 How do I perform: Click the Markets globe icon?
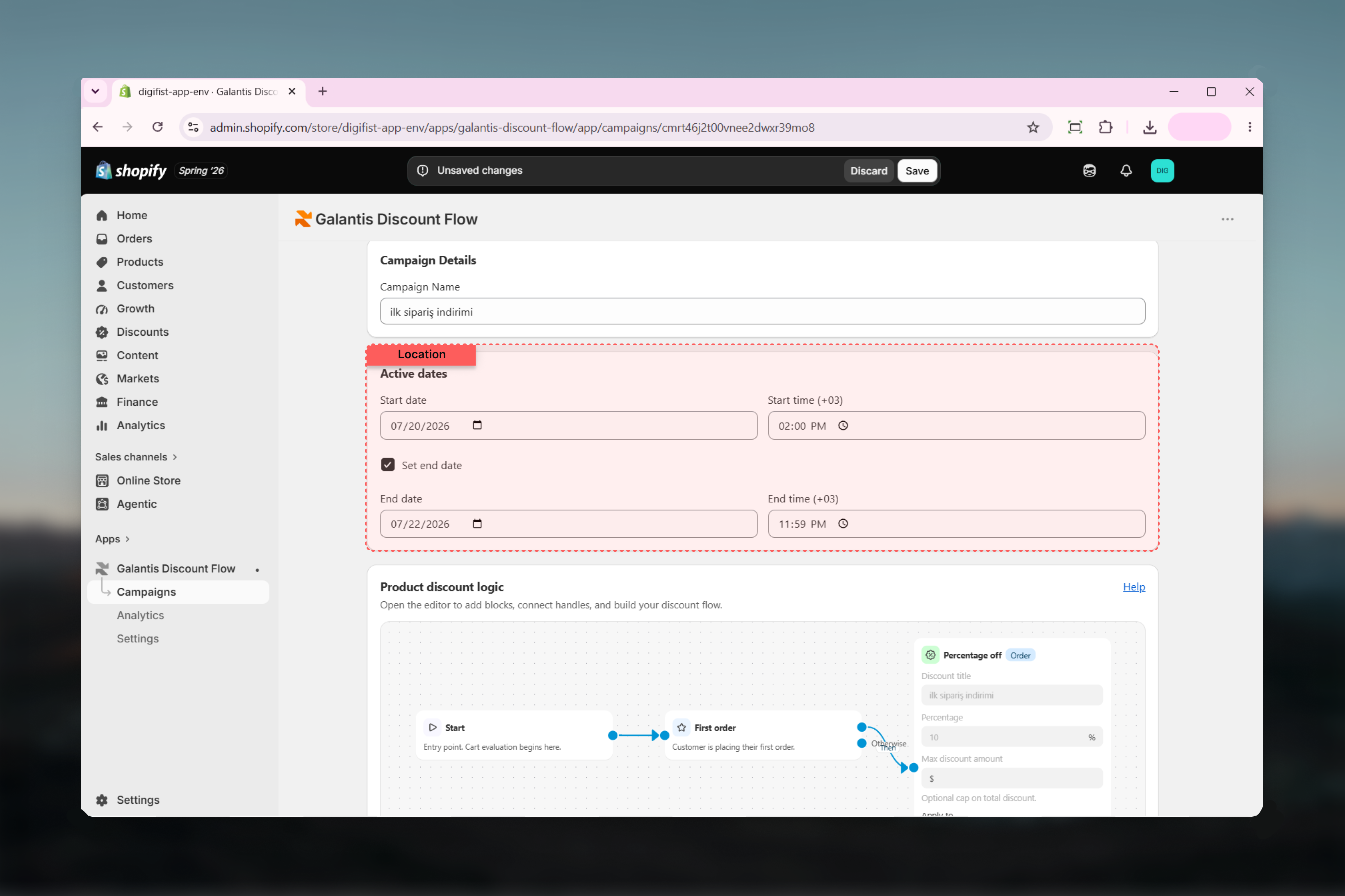coord(103,379)
